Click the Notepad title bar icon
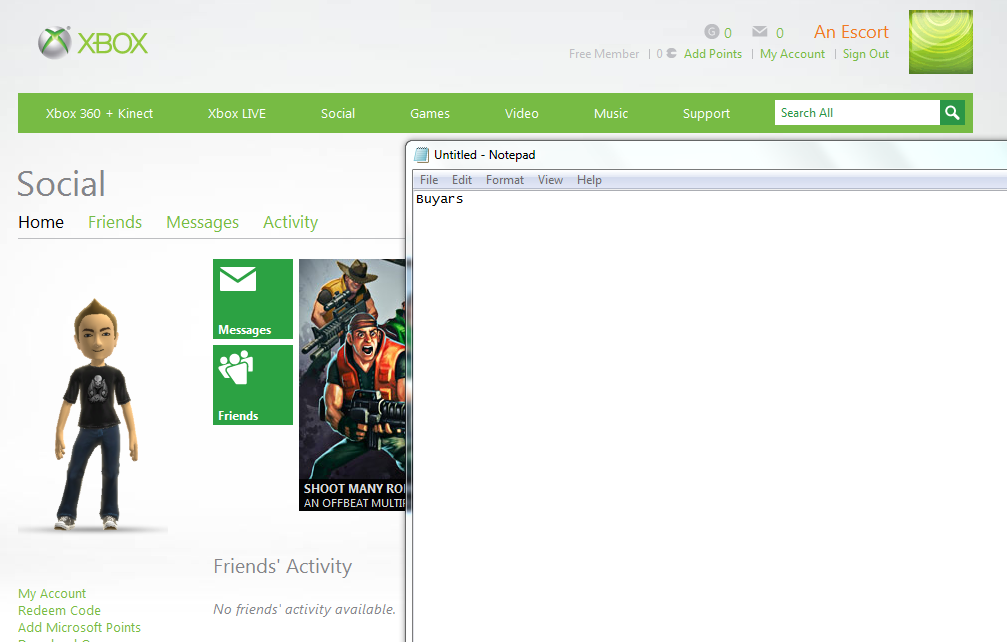Screen dimensions: 1007x642 tap(421, 155)
